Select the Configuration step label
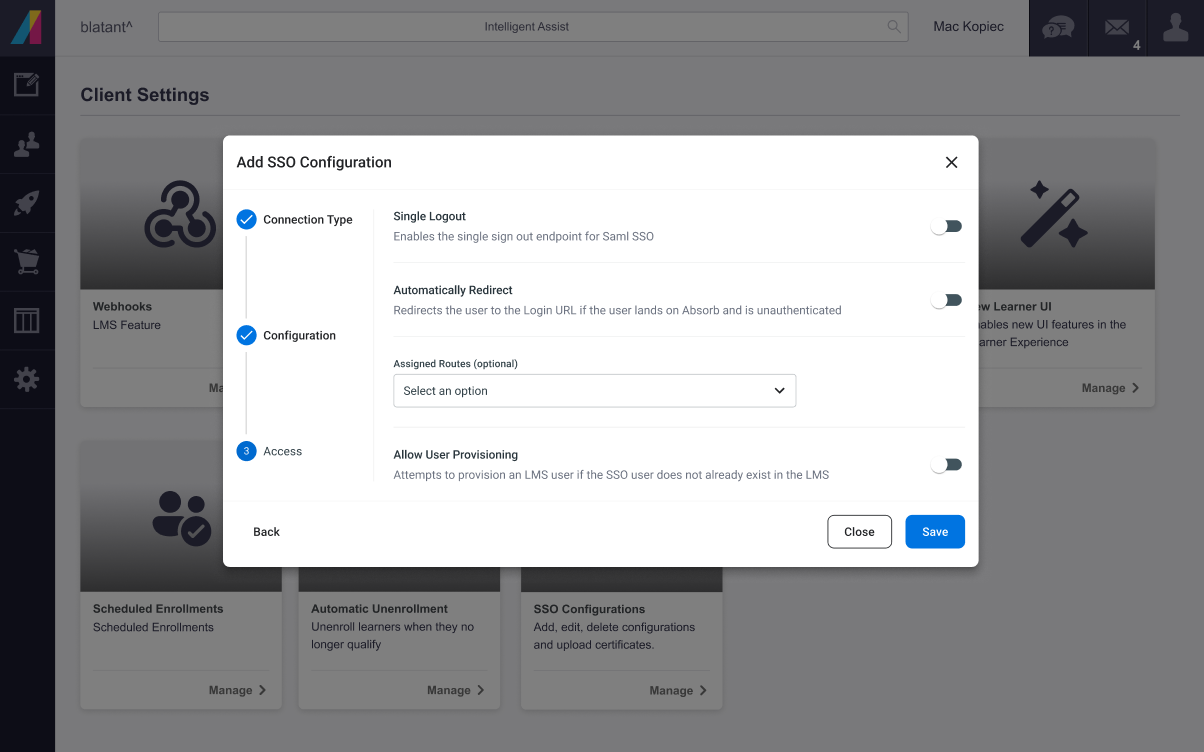Image resolution: width=1204 pixels, height=752 pixels. (x=300, y=336)
